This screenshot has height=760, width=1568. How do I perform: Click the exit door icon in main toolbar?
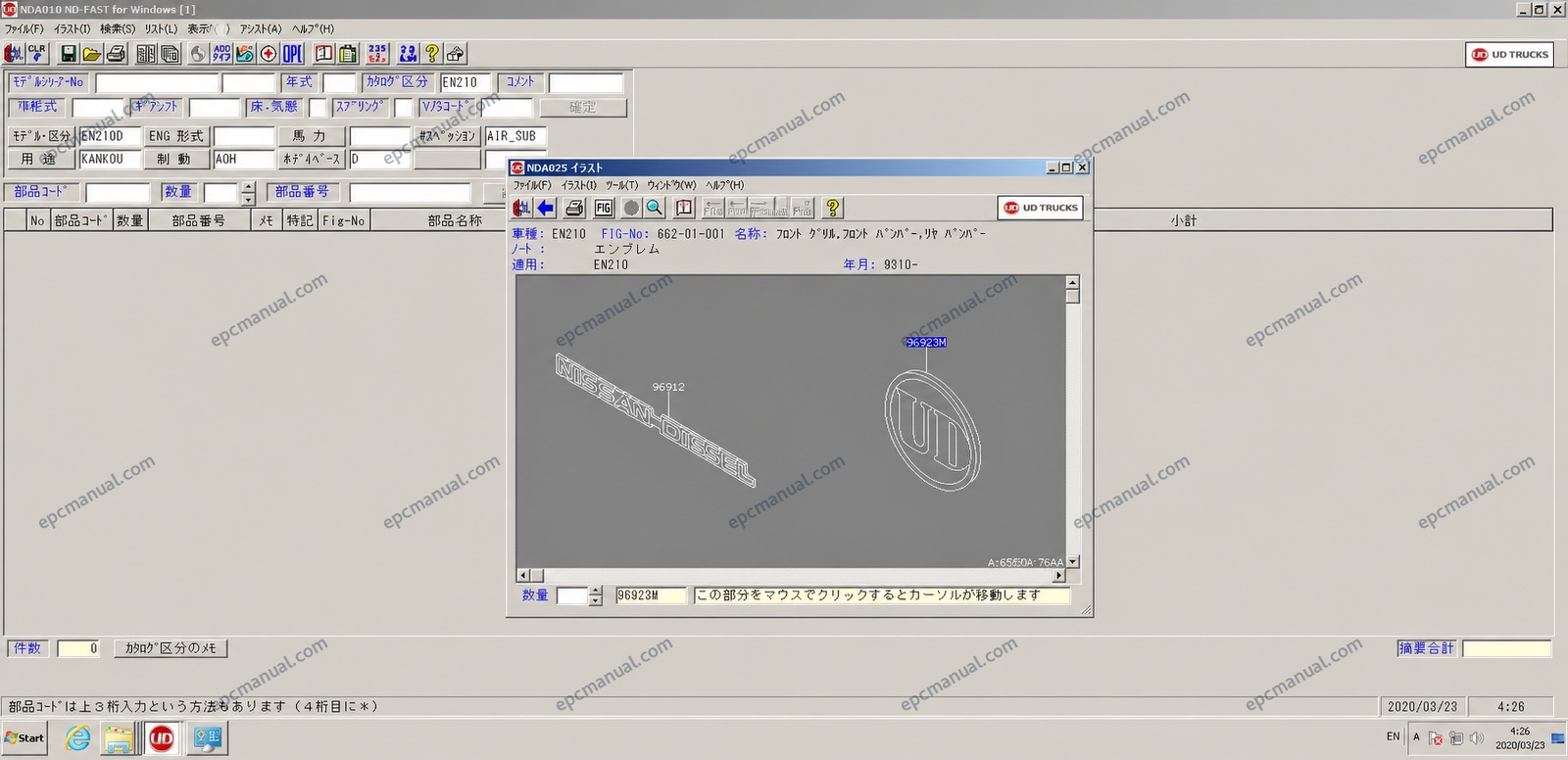[x=14, y=54]
